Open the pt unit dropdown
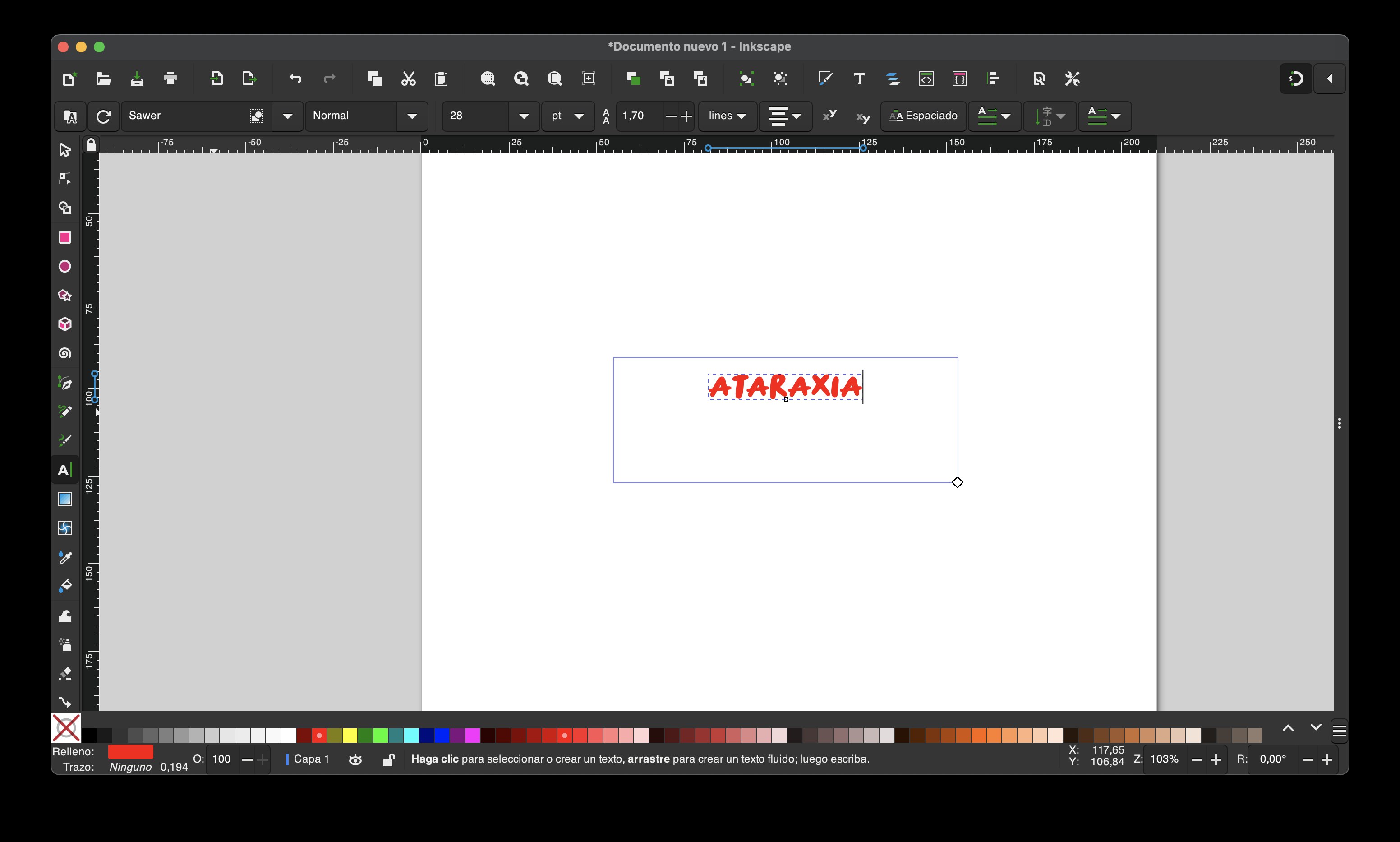 coord(568,116)
